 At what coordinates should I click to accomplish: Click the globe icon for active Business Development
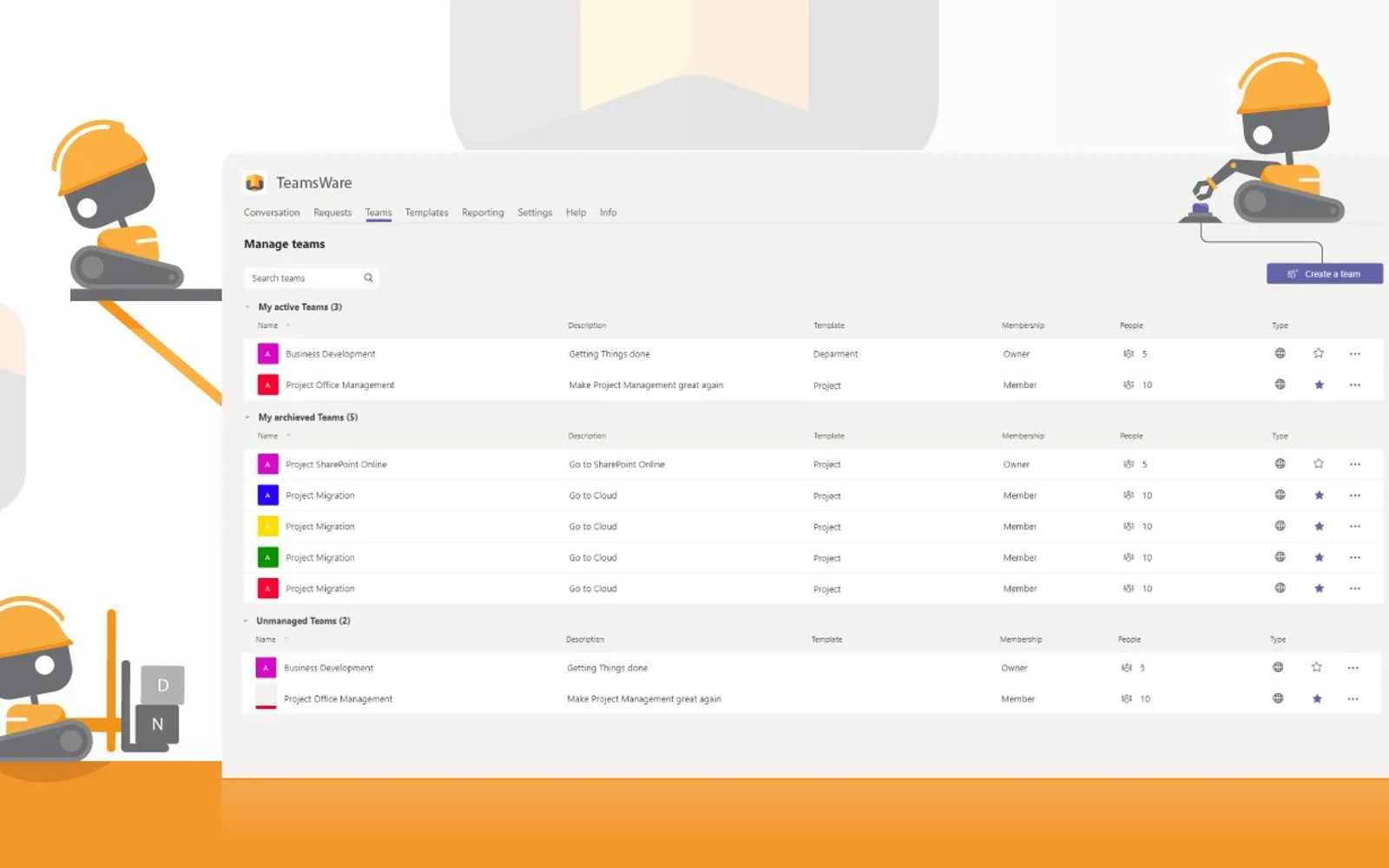tap(1280, 353)
